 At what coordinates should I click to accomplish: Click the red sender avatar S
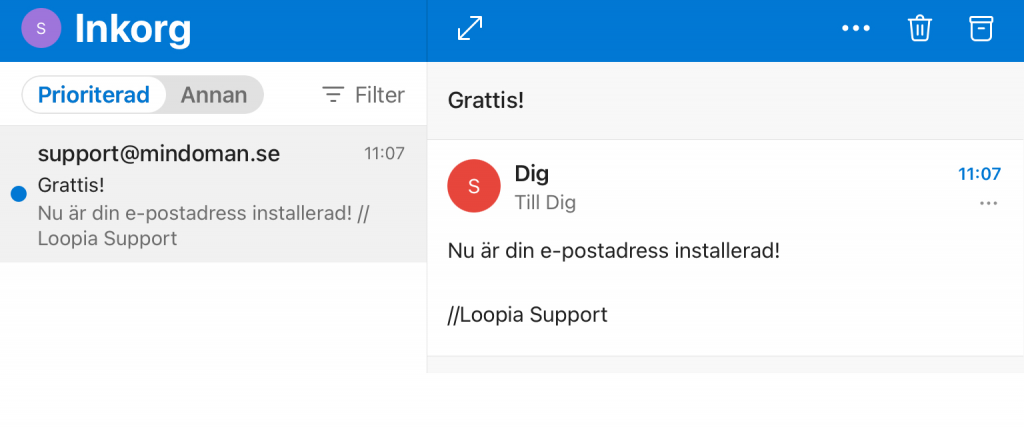click(x=473, y=186)
